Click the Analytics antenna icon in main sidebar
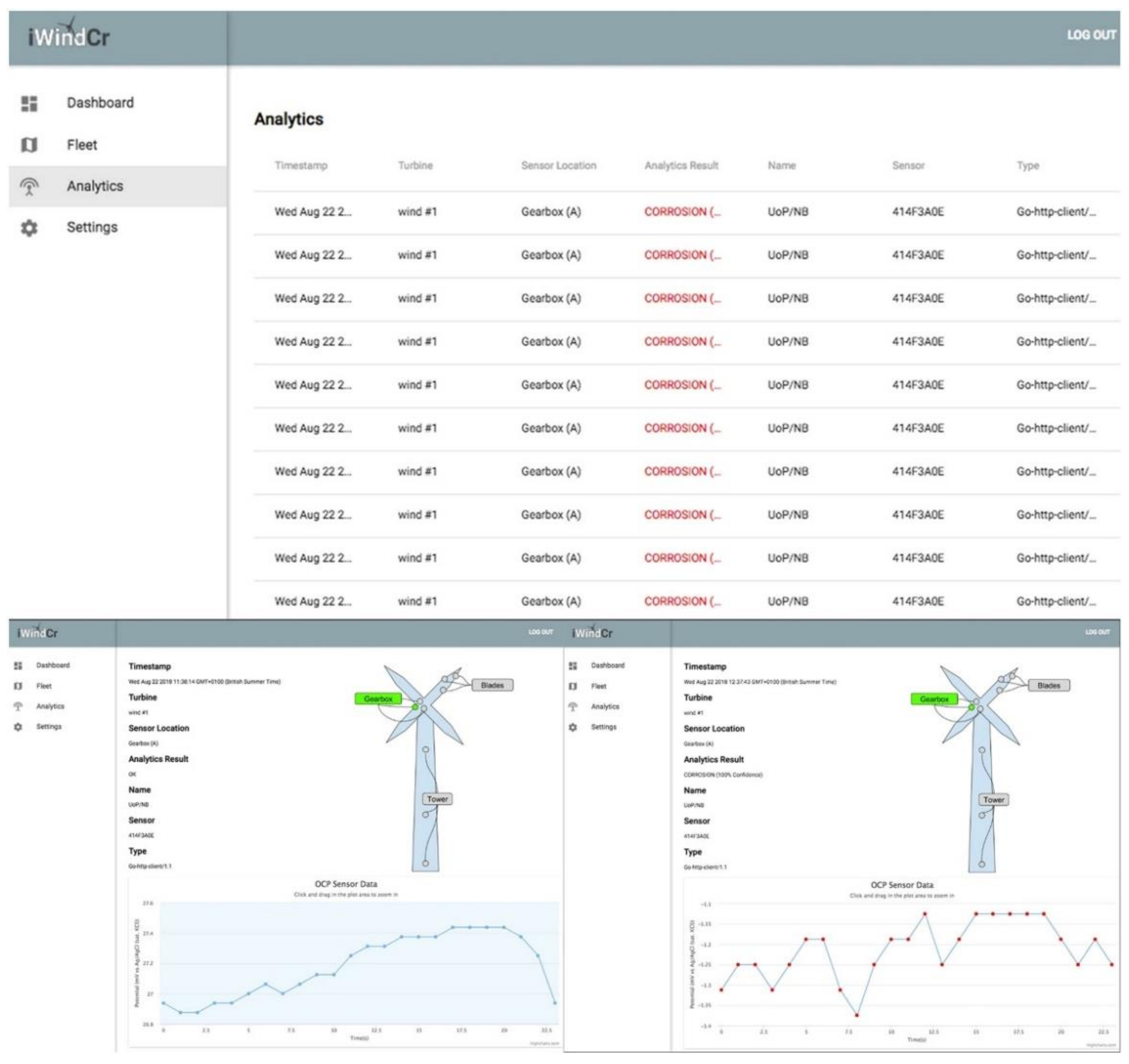Screen dimensions: 1129x1064 (x=29, y=187)
